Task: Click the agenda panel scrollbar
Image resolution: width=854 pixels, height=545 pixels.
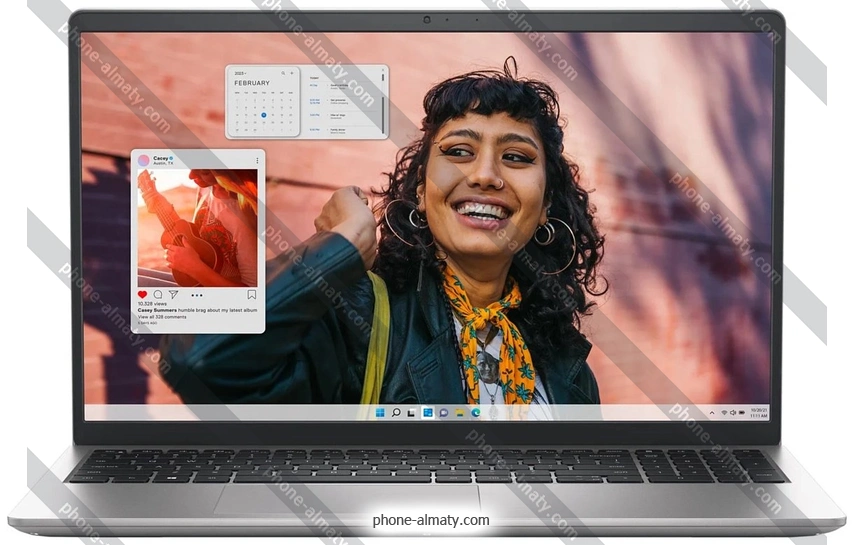Action: (383, 114)
